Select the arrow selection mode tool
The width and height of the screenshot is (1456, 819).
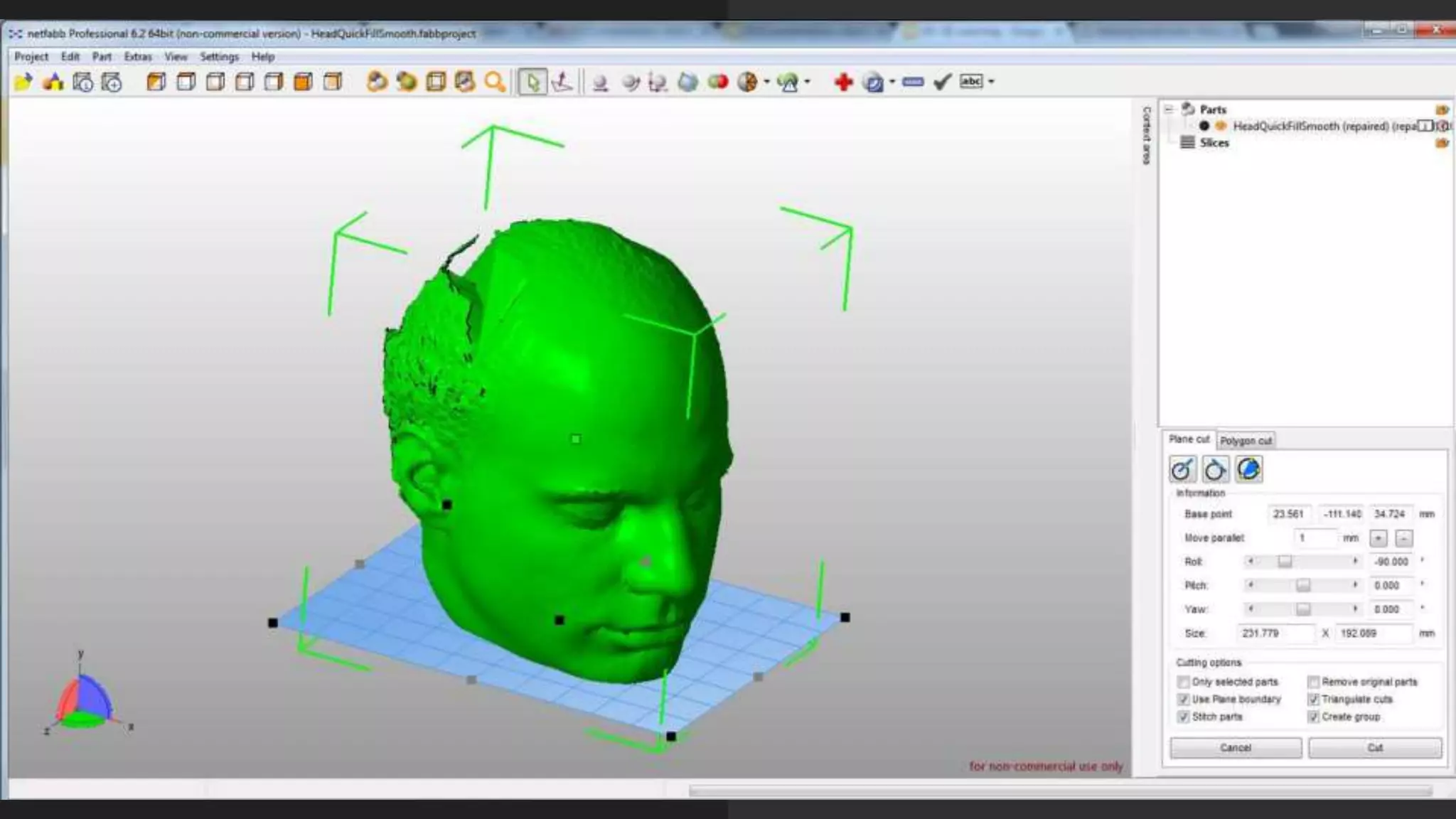point(532,82)
